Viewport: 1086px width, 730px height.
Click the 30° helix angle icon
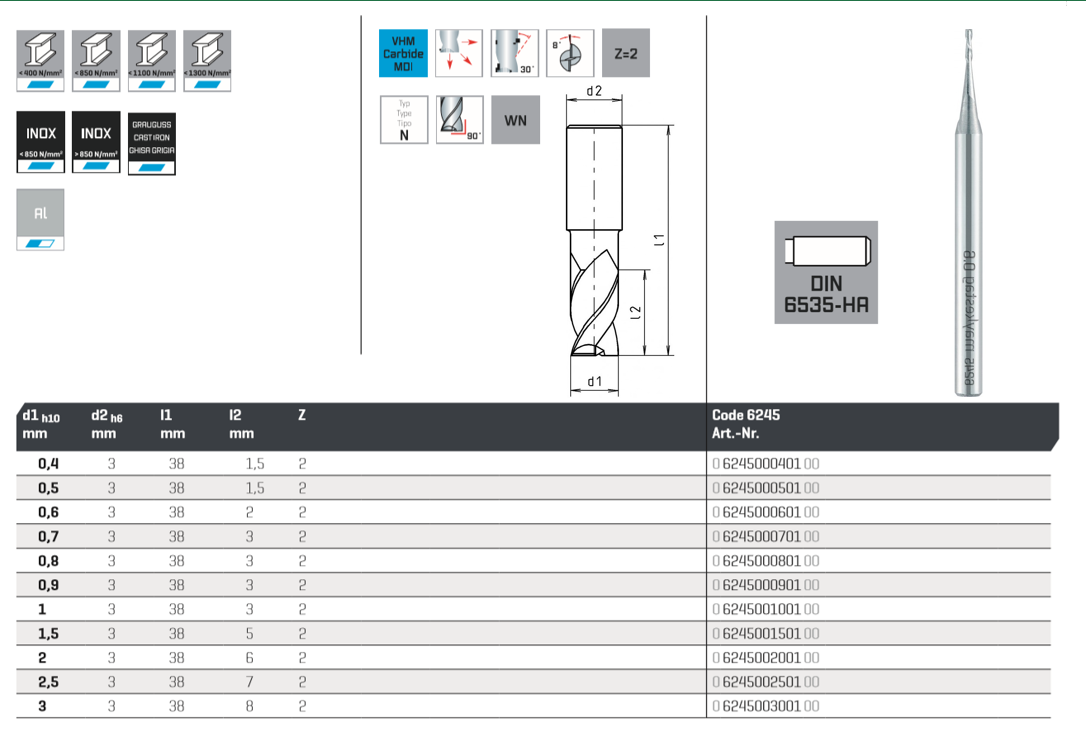(x=515, y=53)
